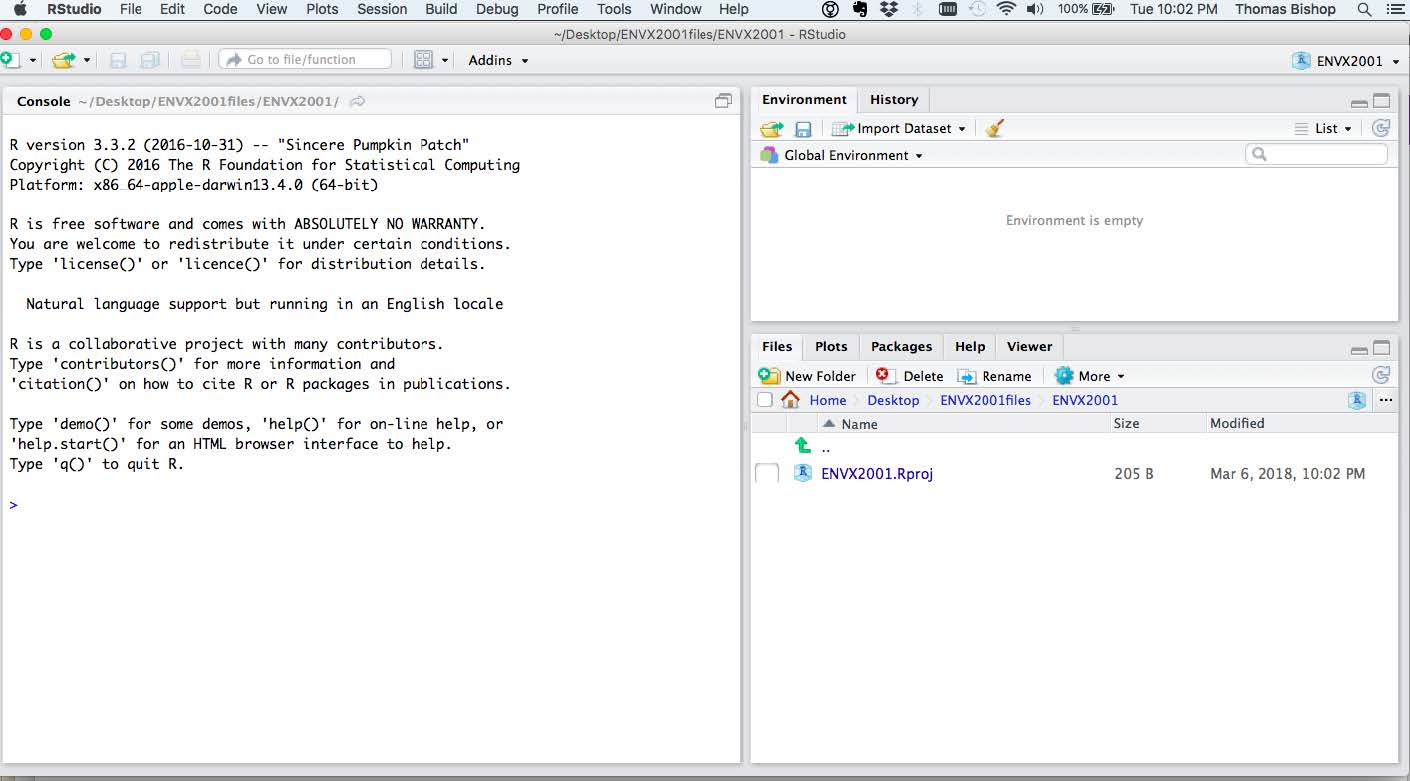Click the Delete button in Files
The image size is (1410, 781).
tap(909, 376)
